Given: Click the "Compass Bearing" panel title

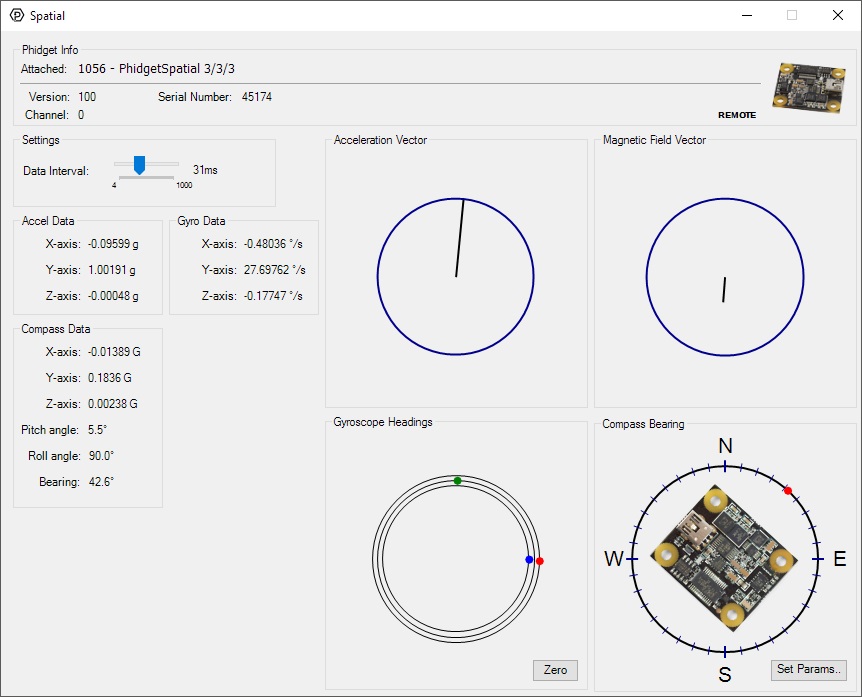Looking at the screenshot, I should 643,424.
